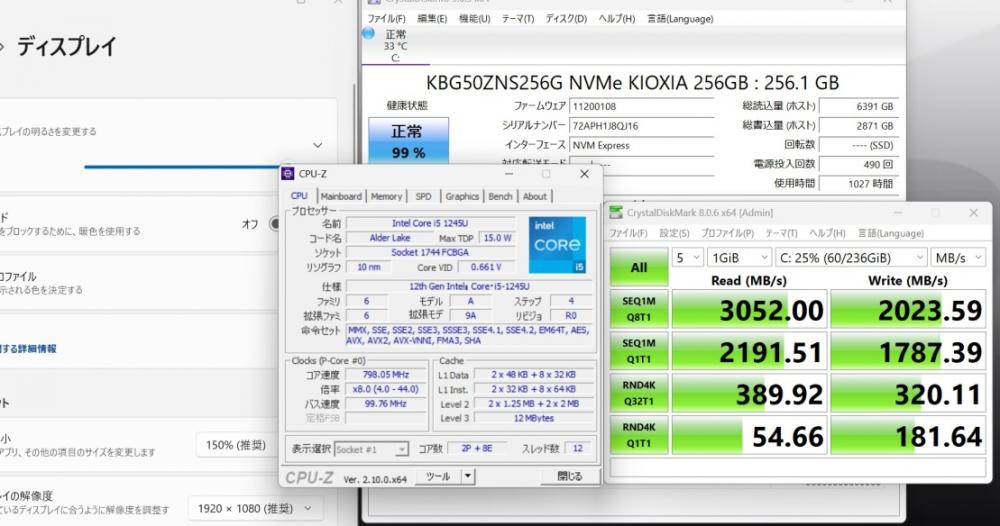Screen dimensions: 1000x526
Task: Click the empty comment box below CrystalDiskMark results
Action: pyautogui.click(x=797, y=467)
